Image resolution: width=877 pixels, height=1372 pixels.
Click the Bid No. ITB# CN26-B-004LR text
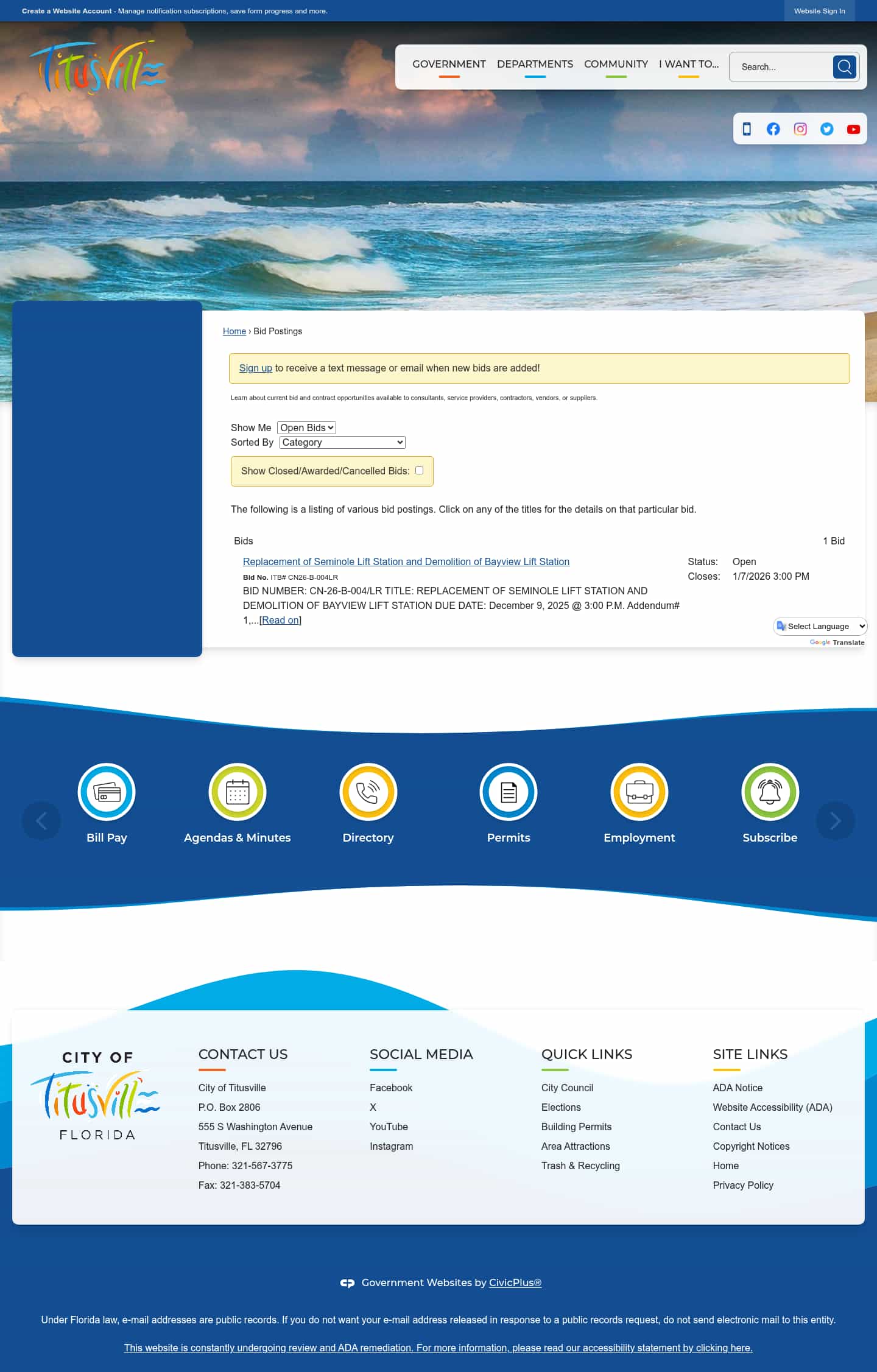(x=291, y=577)
